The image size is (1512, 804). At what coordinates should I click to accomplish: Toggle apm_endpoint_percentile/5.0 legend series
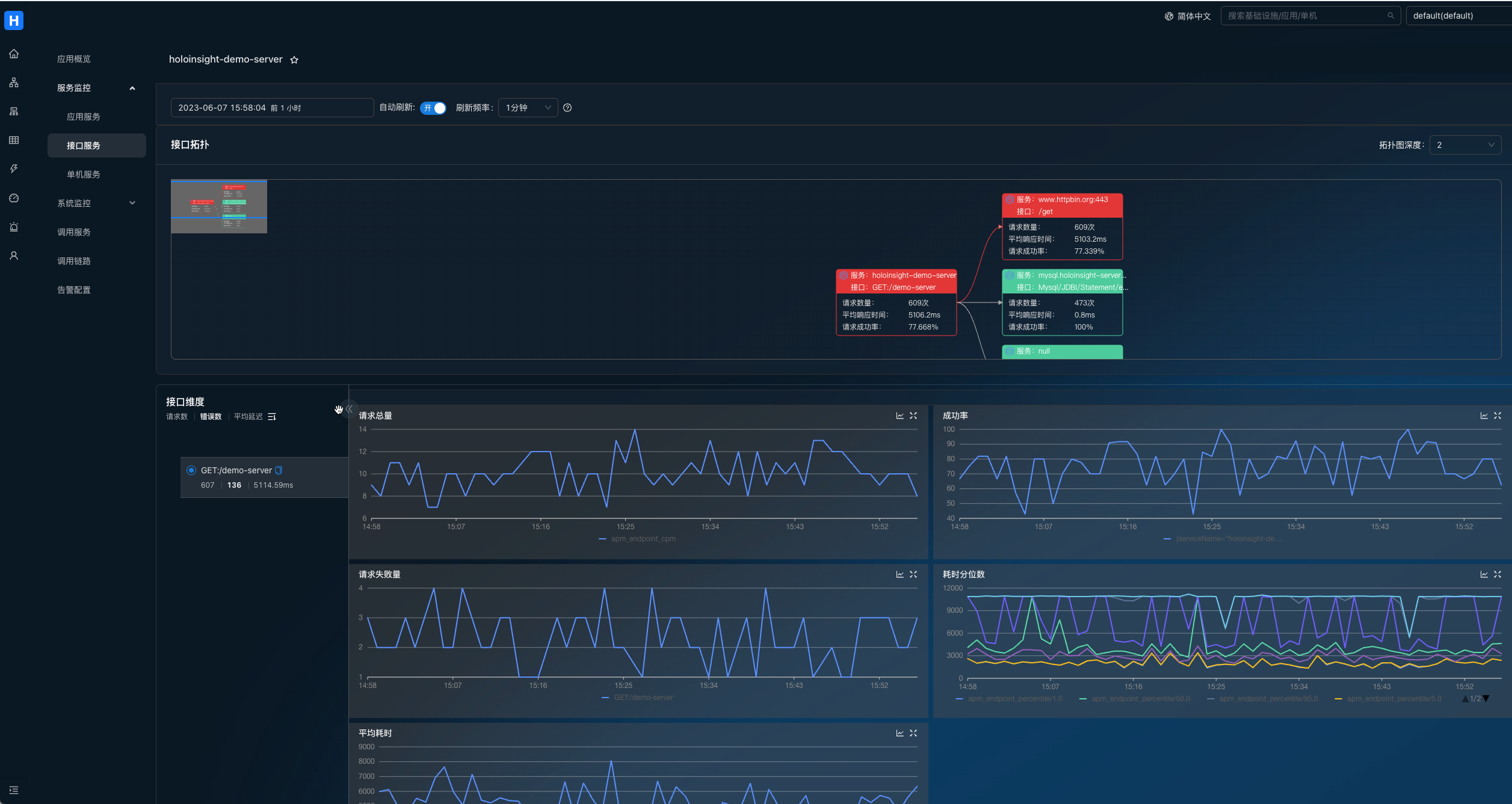point(1388,699)
